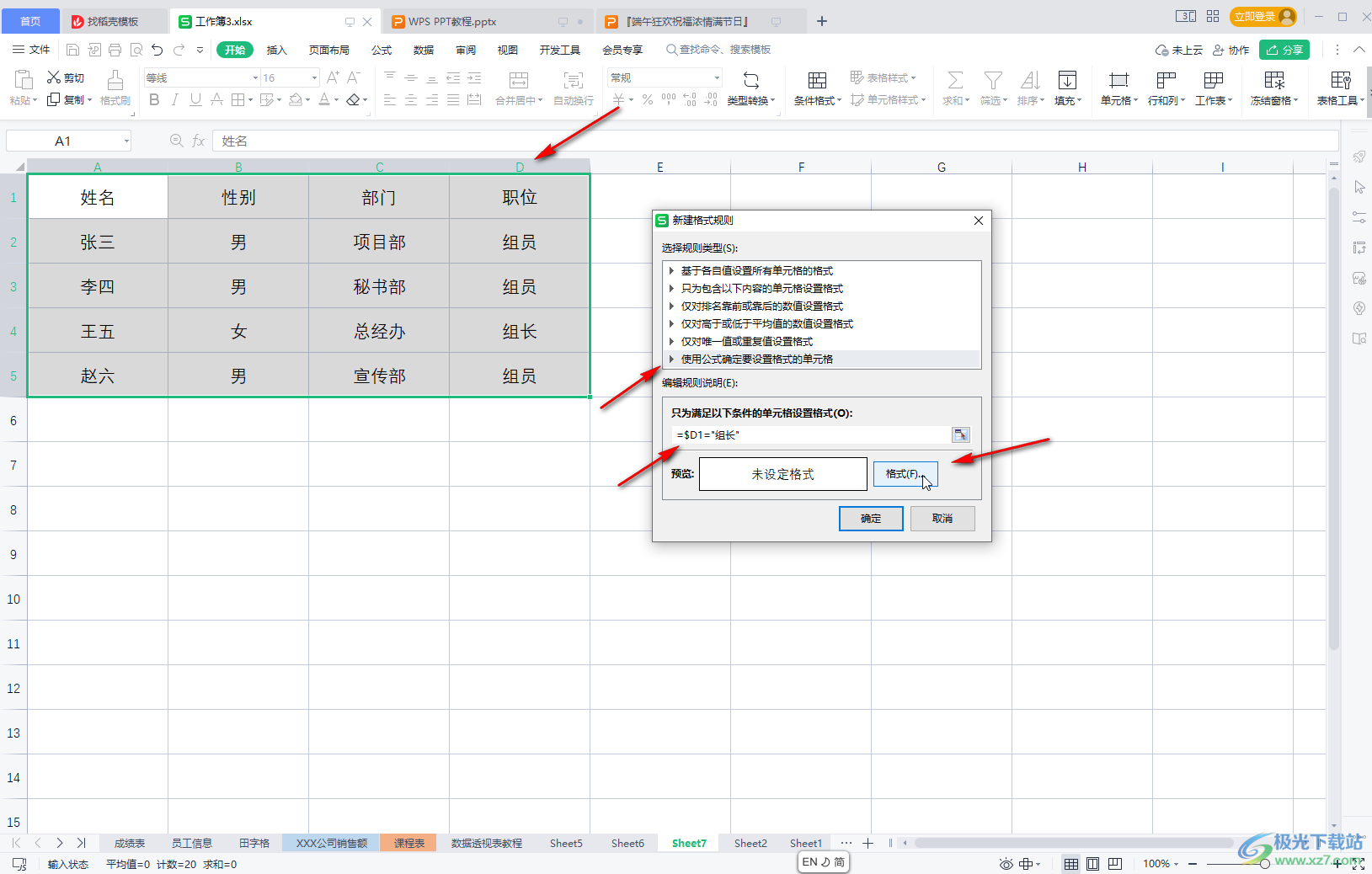This screenshot has height=874, width=1372.
Task: Click the AutoSum (求和) sigma icon
Action: click(x=955, y=80)
